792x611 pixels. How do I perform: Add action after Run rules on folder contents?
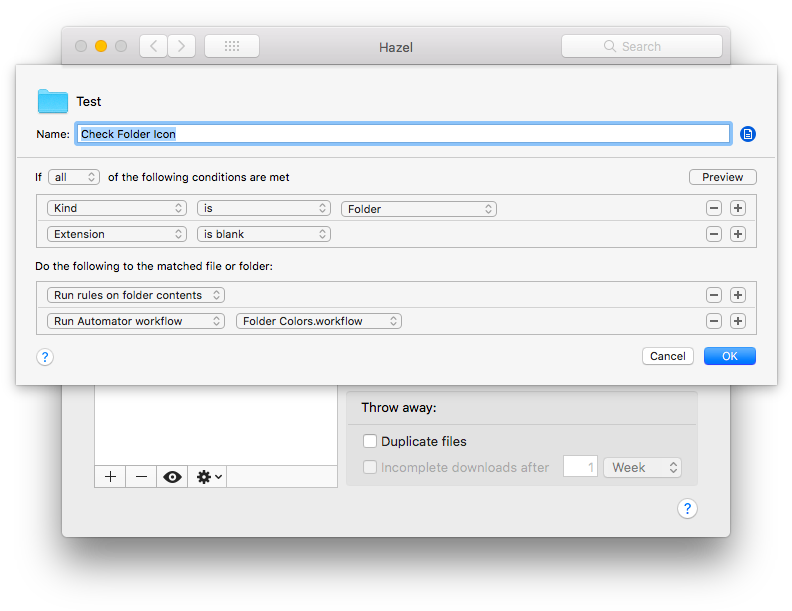(x=737, y=295)
